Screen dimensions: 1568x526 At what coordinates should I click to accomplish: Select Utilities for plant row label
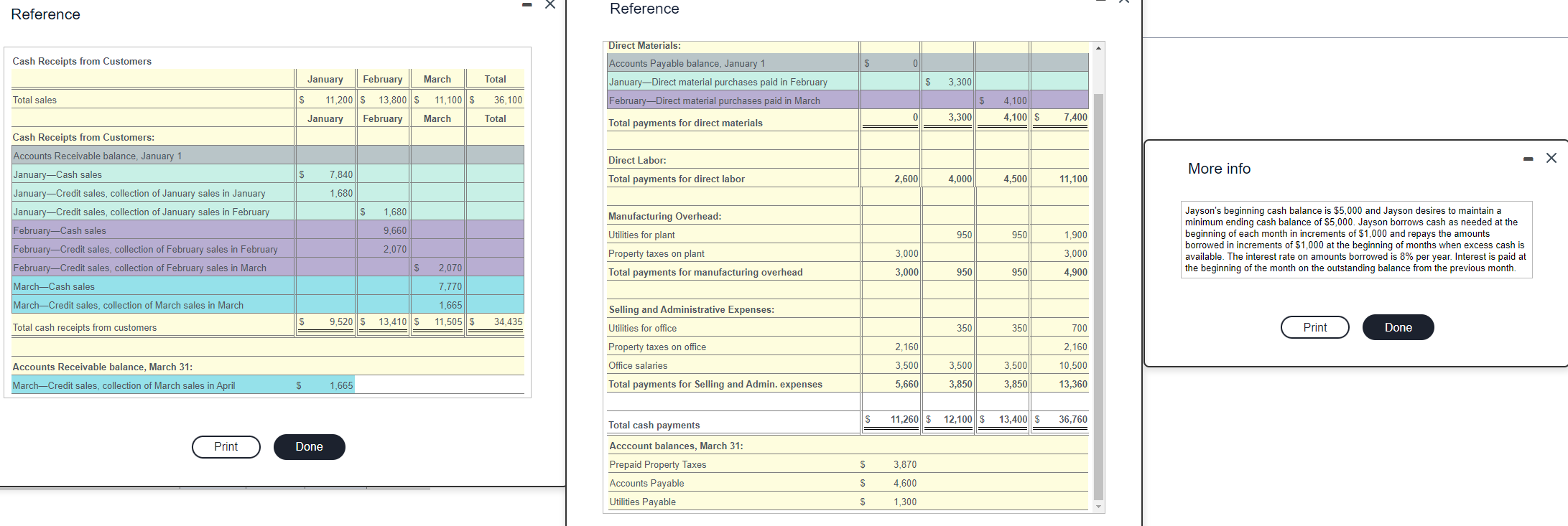pos(641,235)
